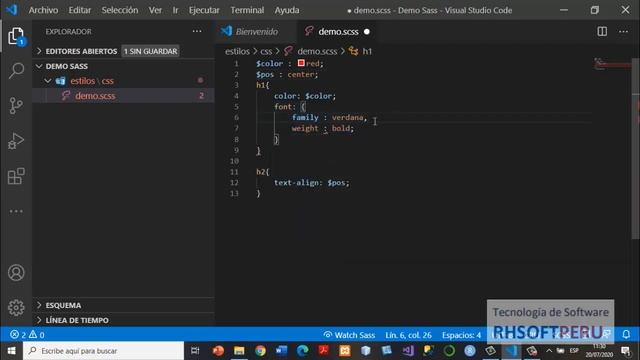
Task: Open the Extensions view
Action: 16,176
